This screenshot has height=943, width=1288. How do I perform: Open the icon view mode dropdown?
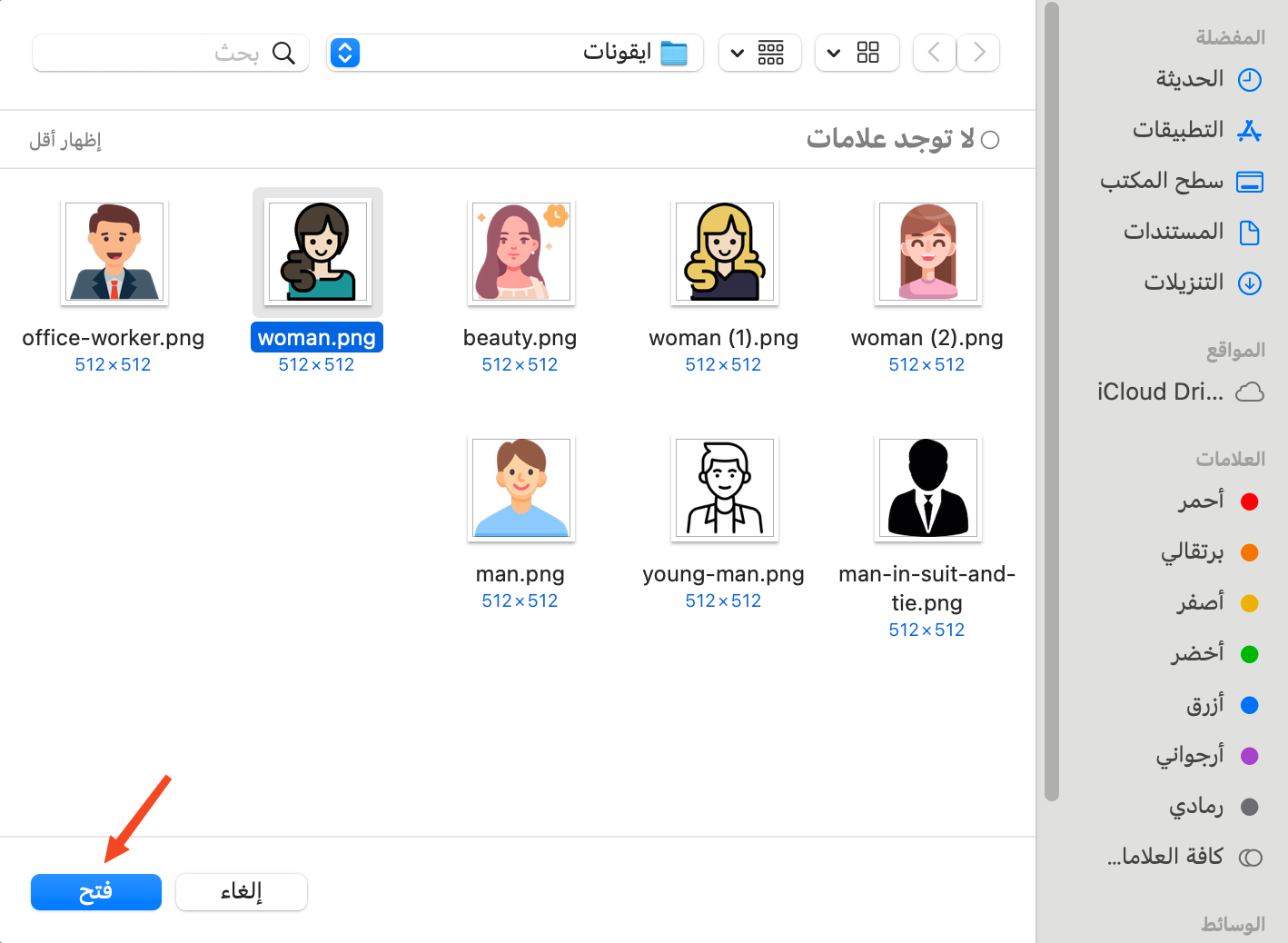click(x=857, y=53)
